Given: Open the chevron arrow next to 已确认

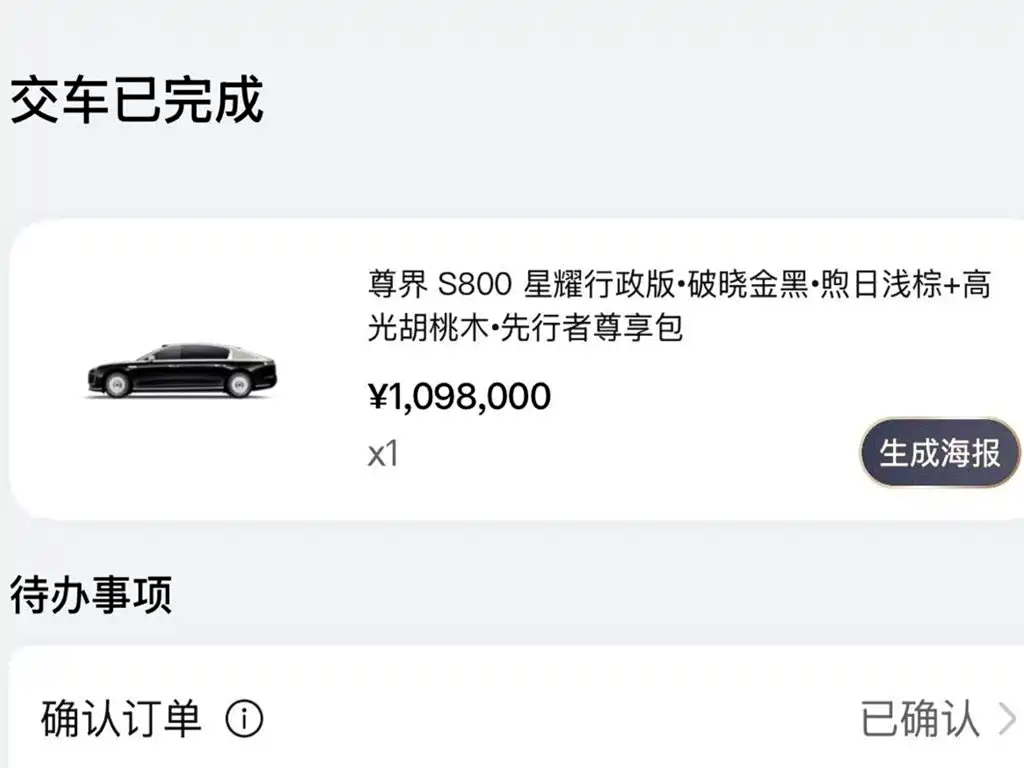Looking at the screenshot, I should [x=1008, y=719].
